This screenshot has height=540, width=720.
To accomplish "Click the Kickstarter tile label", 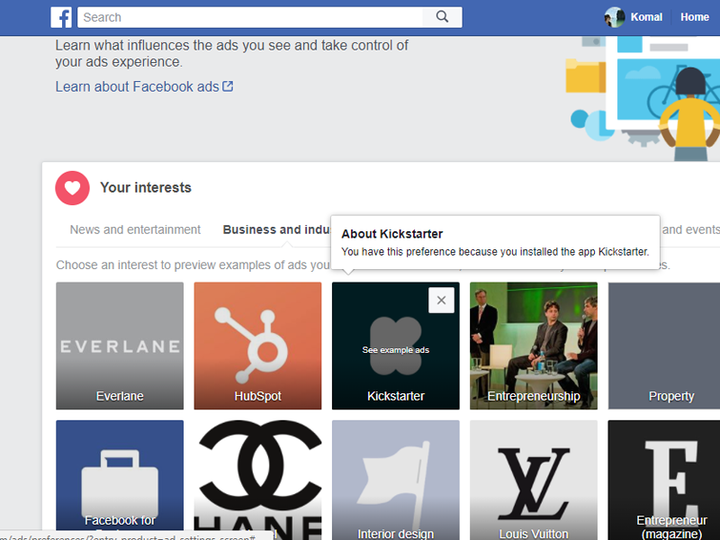I will click(395, 396).
